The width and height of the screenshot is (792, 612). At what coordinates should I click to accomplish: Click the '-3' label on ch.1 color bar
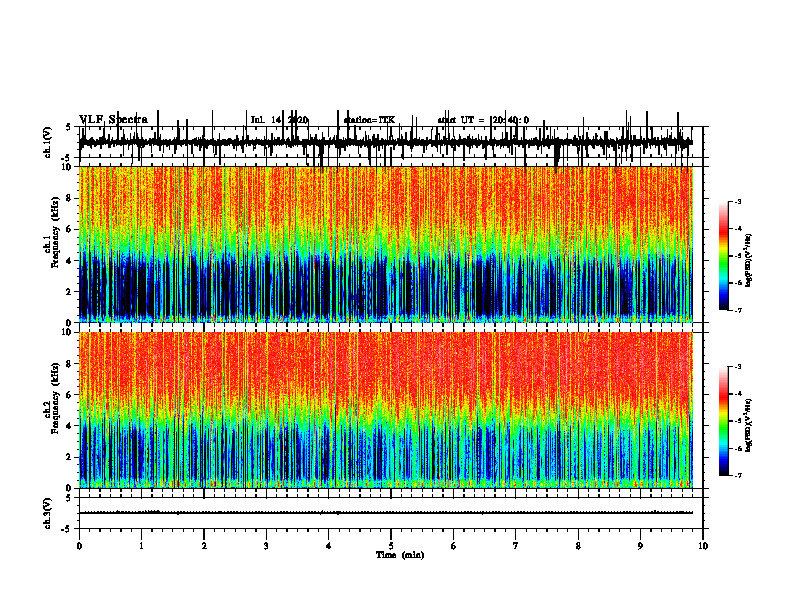pos(738,201)
